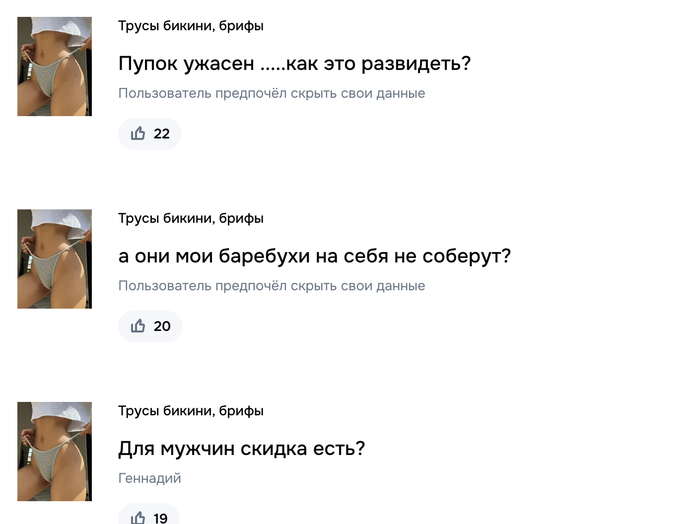
Task: Open 'Трусы бикини, брифы' above 'Пупок ужасен' question
Action: click(x=191, y=26)
